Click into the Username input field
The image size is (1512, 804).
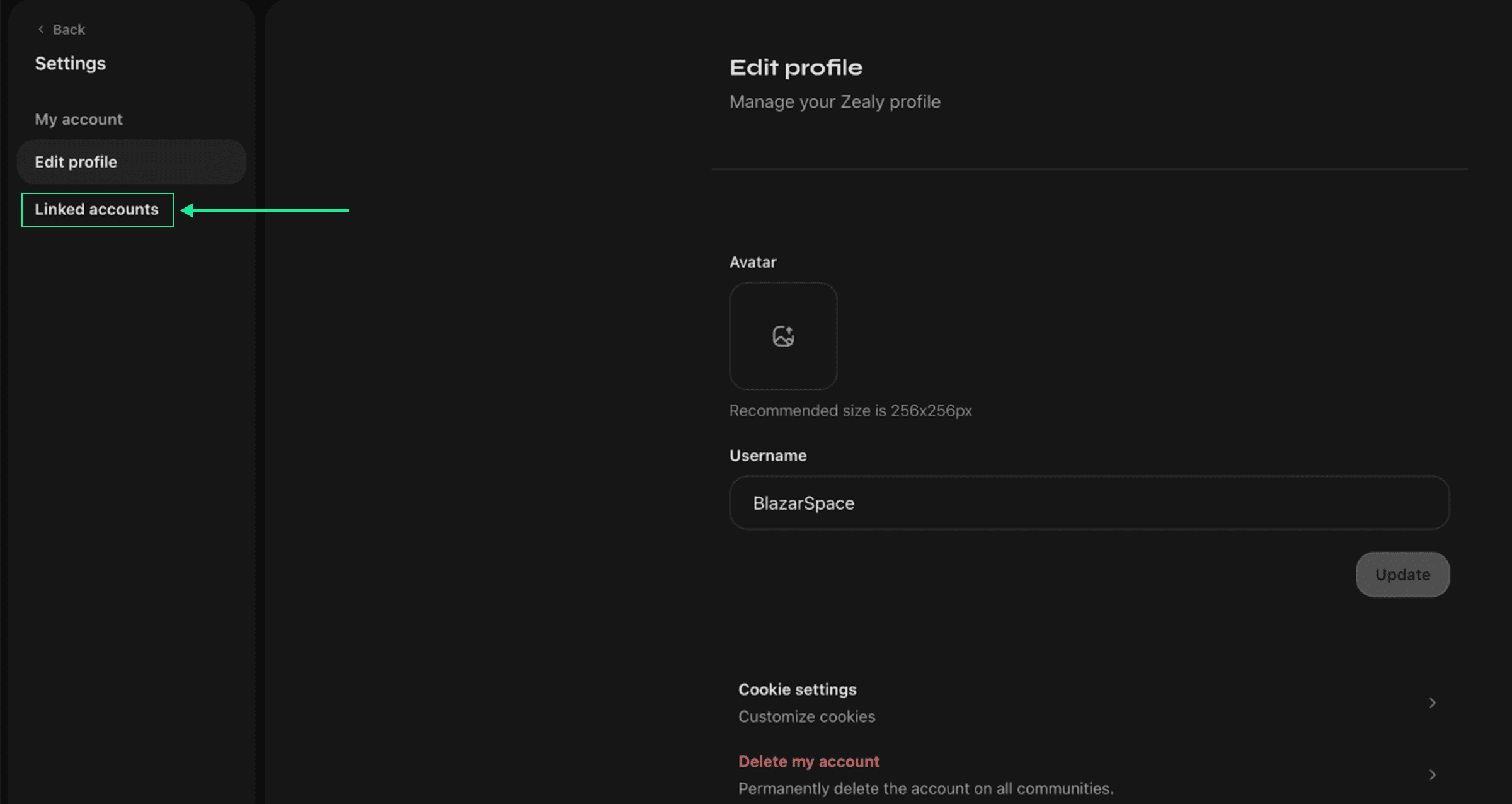tap(1089, 503)
